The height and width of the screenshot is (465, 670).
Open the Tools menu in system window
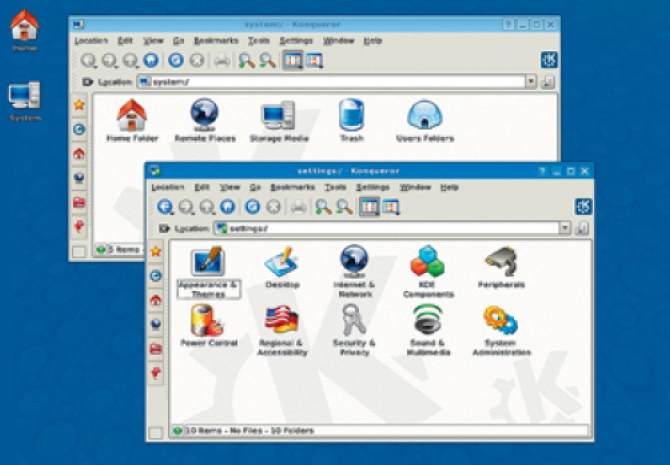259,41
